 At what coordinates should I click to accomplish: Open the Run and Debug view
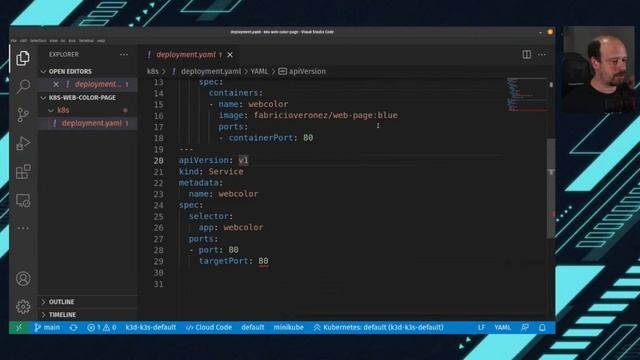point(23,143)
